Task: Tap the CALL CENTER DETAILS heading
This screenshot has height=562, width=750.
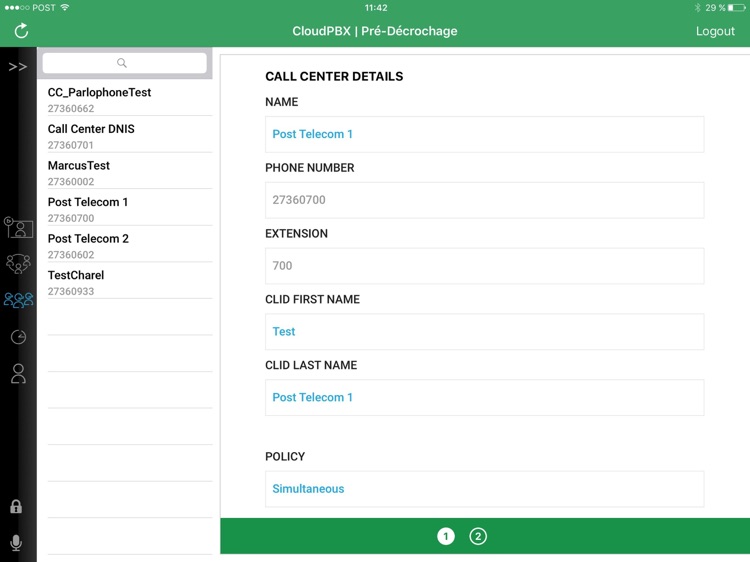Action: (334, 77)
